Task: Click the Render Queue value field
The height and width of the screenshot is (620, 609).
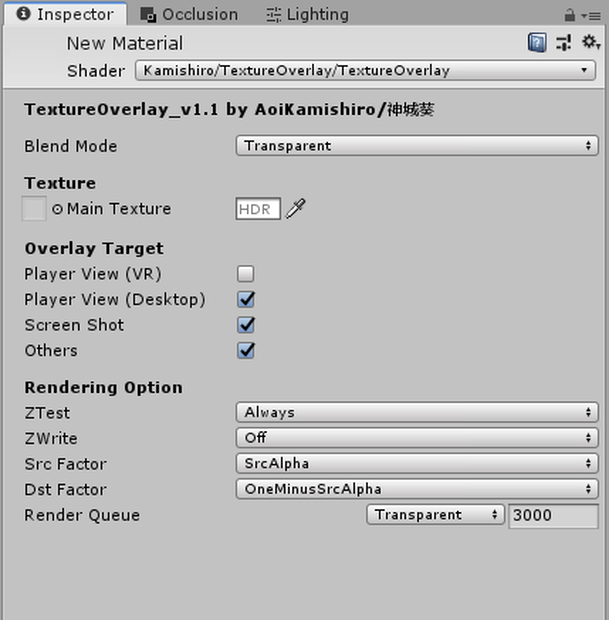Action: pyautogui.click(x=553, y=515)
